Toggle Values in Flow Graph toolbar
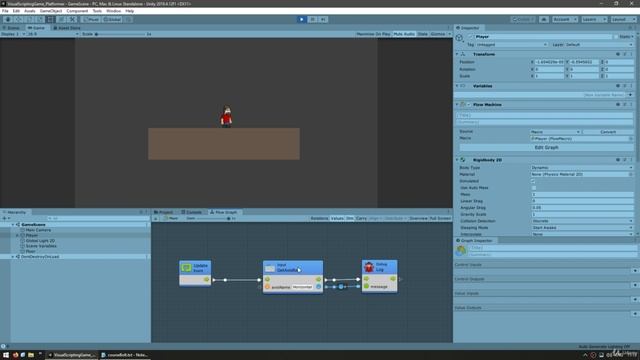Screen dimensions: 640x360 coord(337,218)
